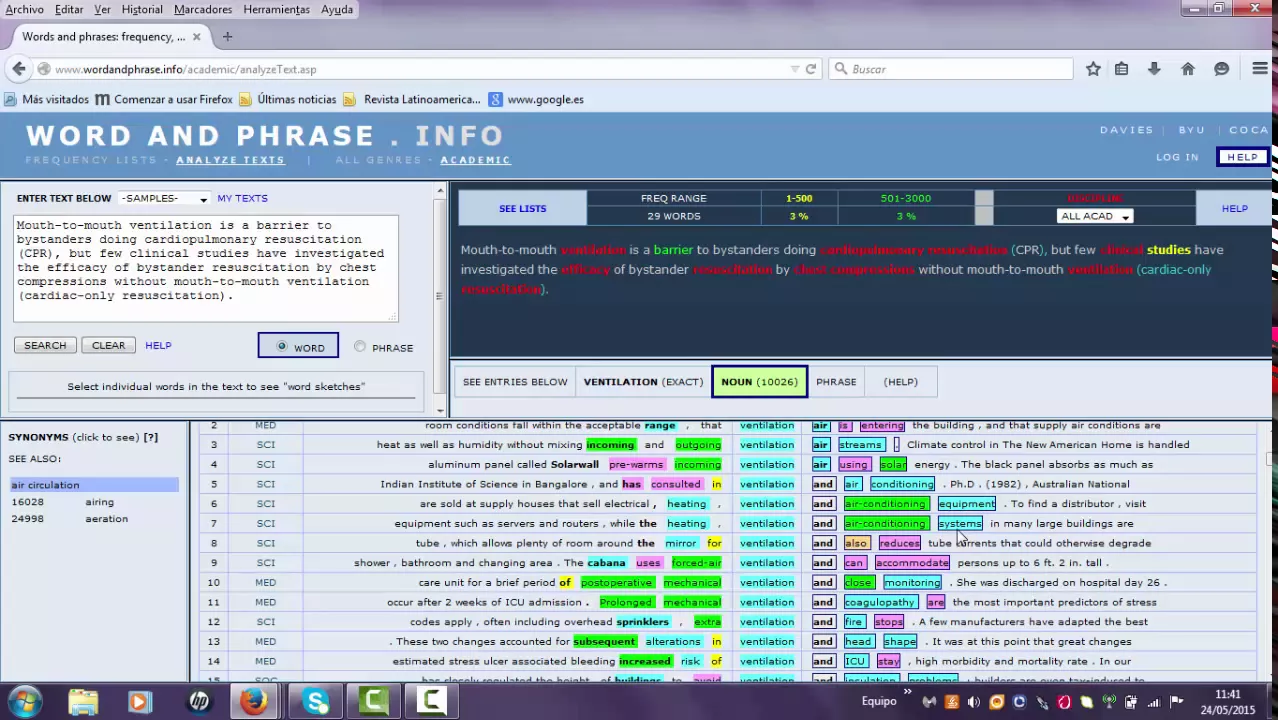Open the chat smiley icon in toolbar
The height and width of the screenshot is (720, 1278).
coord(1221,69)
